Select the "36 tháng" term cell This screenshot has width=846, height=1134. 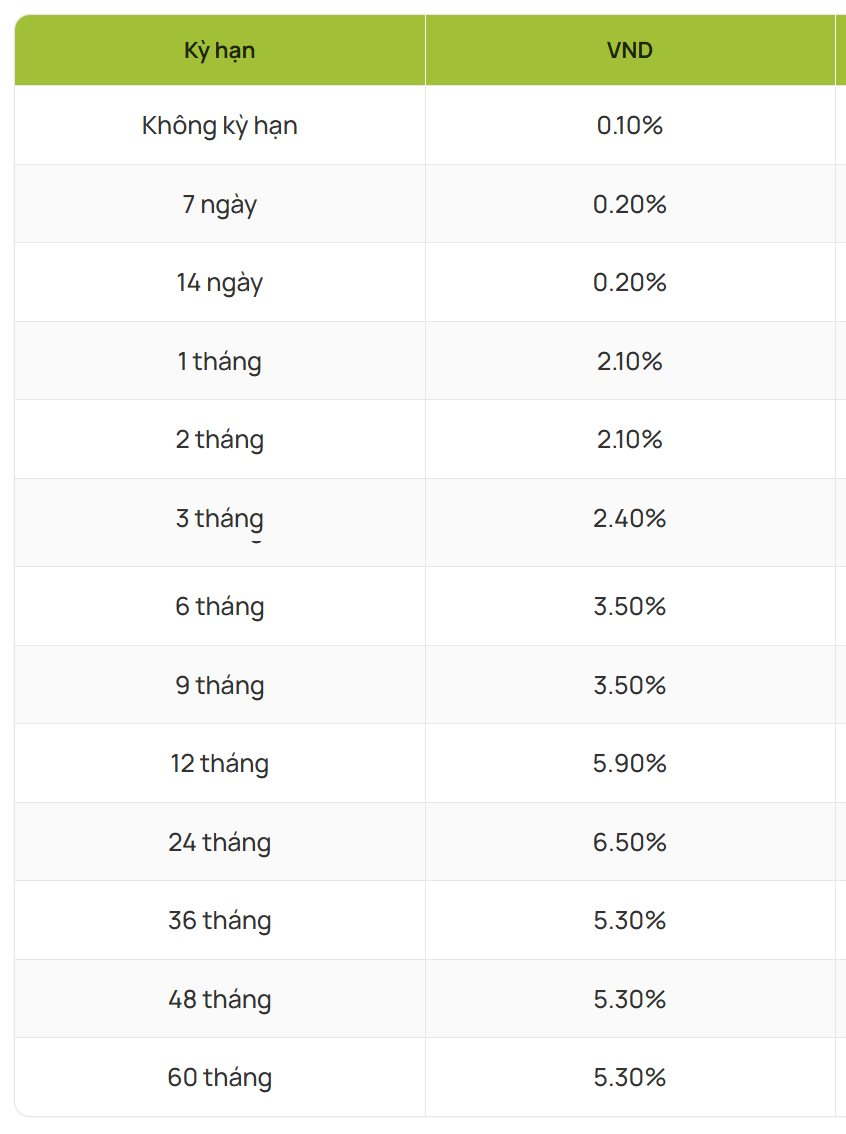click(219, 921)
